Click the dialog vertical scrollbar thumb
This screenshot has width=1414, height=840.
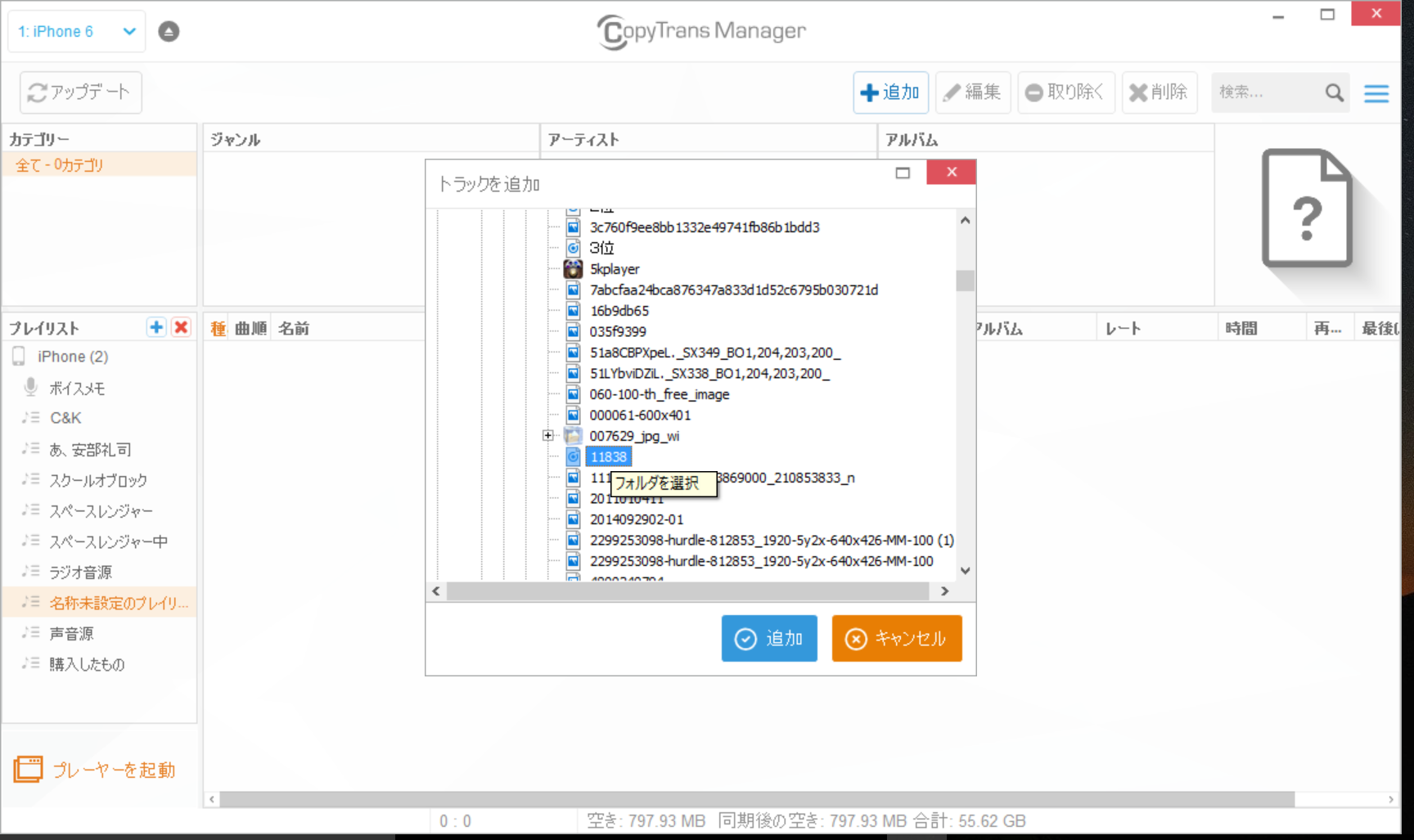[x=965, y=281]
